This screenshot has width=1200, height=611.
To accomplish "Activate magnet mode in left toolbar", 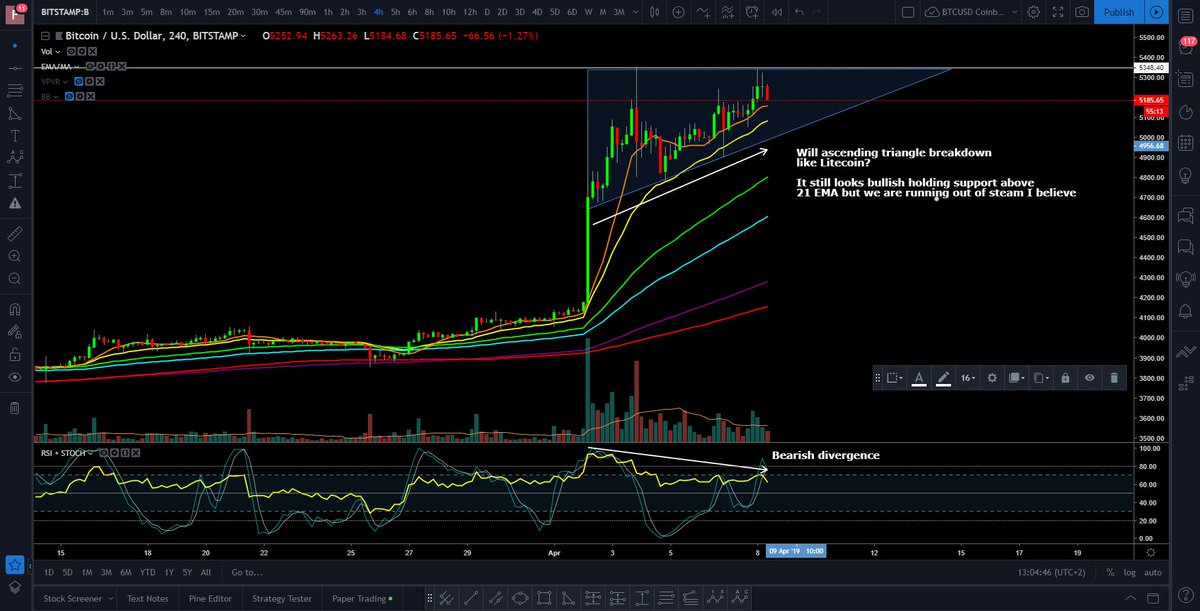I will click(x=14, y=309).
